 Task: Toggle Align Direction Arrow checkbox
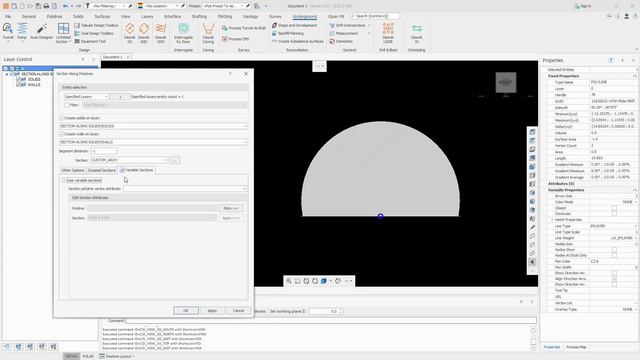click(614, 279)
